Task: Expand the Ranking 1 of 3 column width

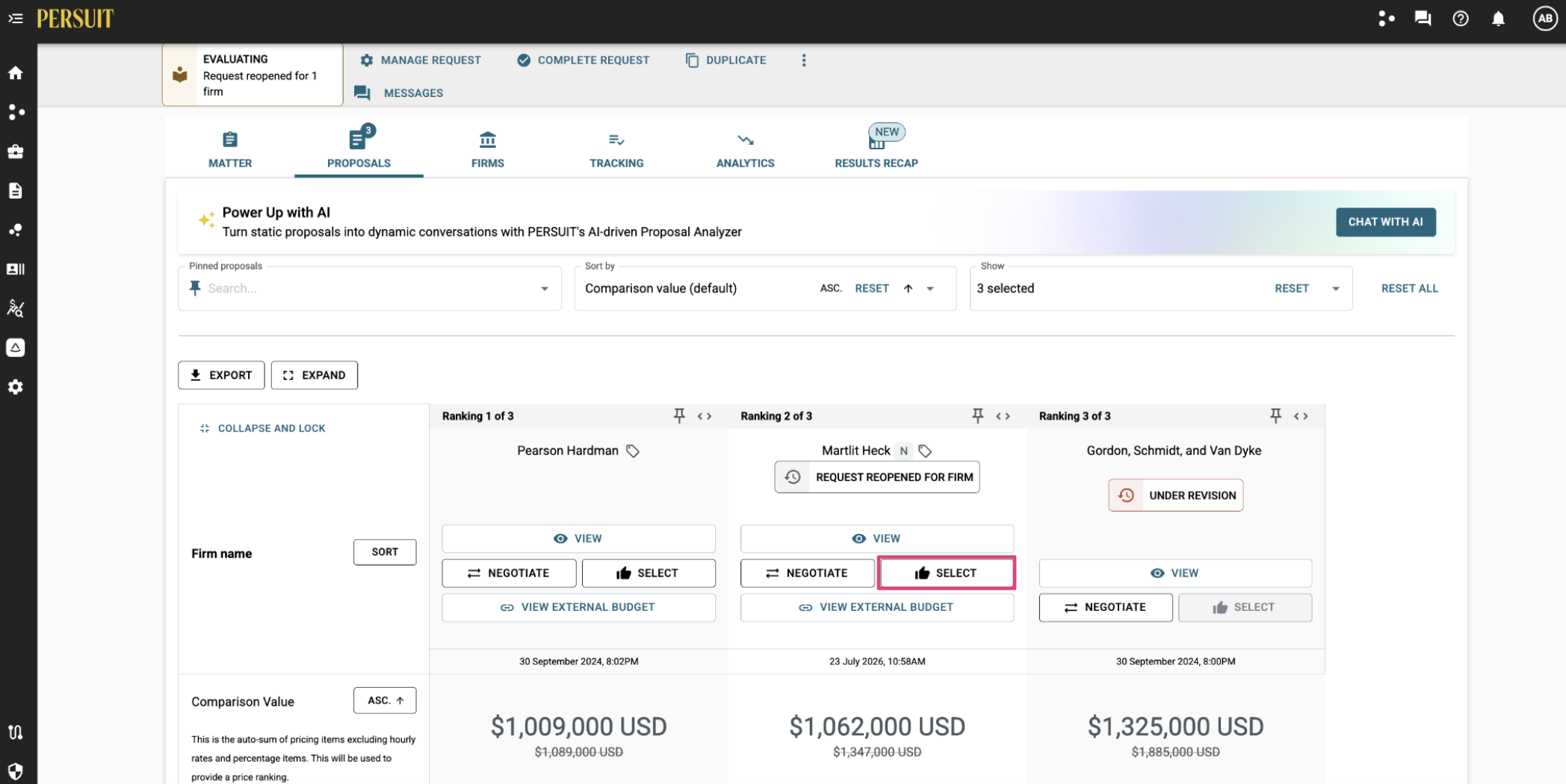Action: tap(705, 416)
